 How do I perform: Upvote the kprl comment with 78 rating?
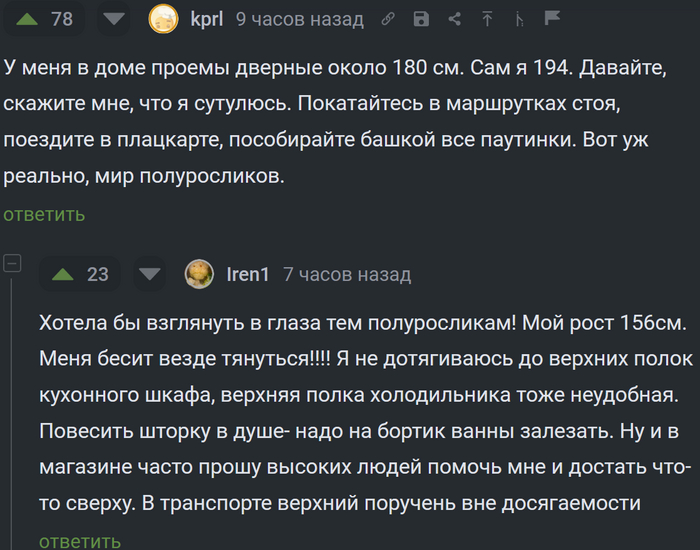coord(27,19)
